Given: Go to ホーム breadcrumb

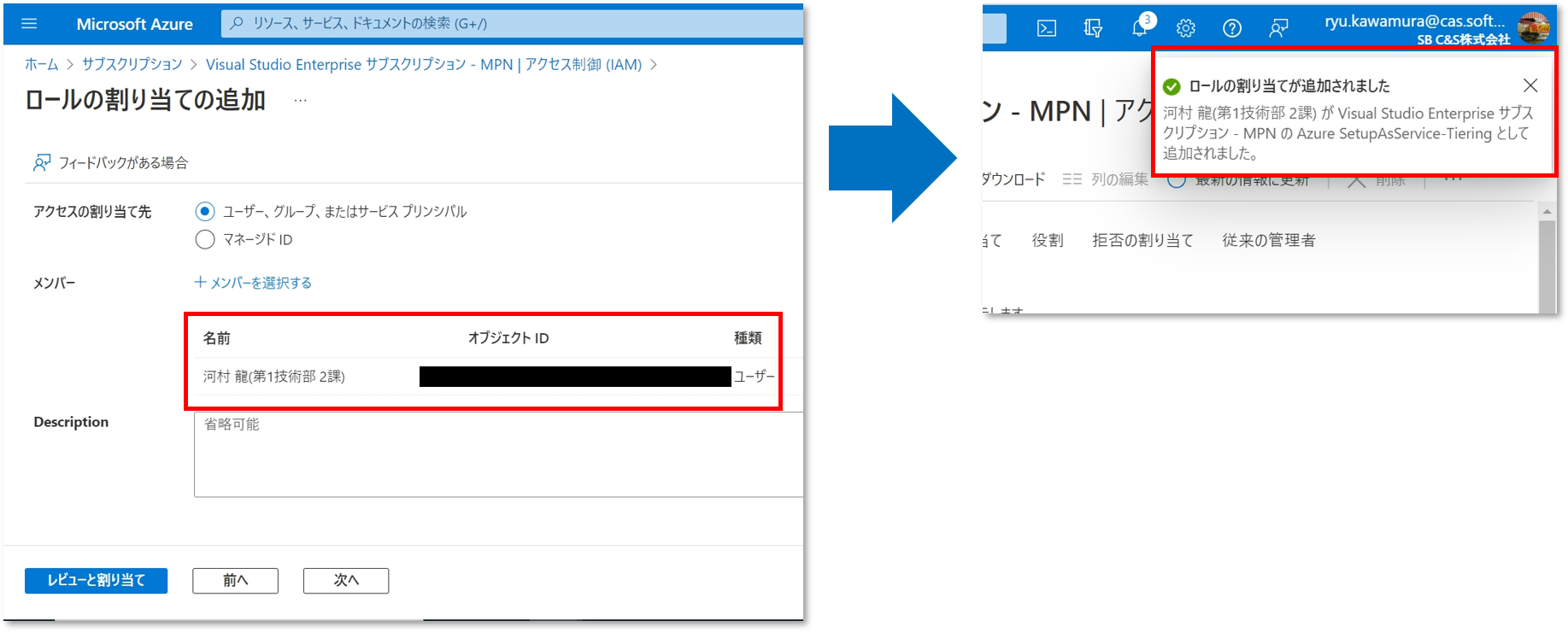Looking at the screenshot, I should [x=41, y=64].
